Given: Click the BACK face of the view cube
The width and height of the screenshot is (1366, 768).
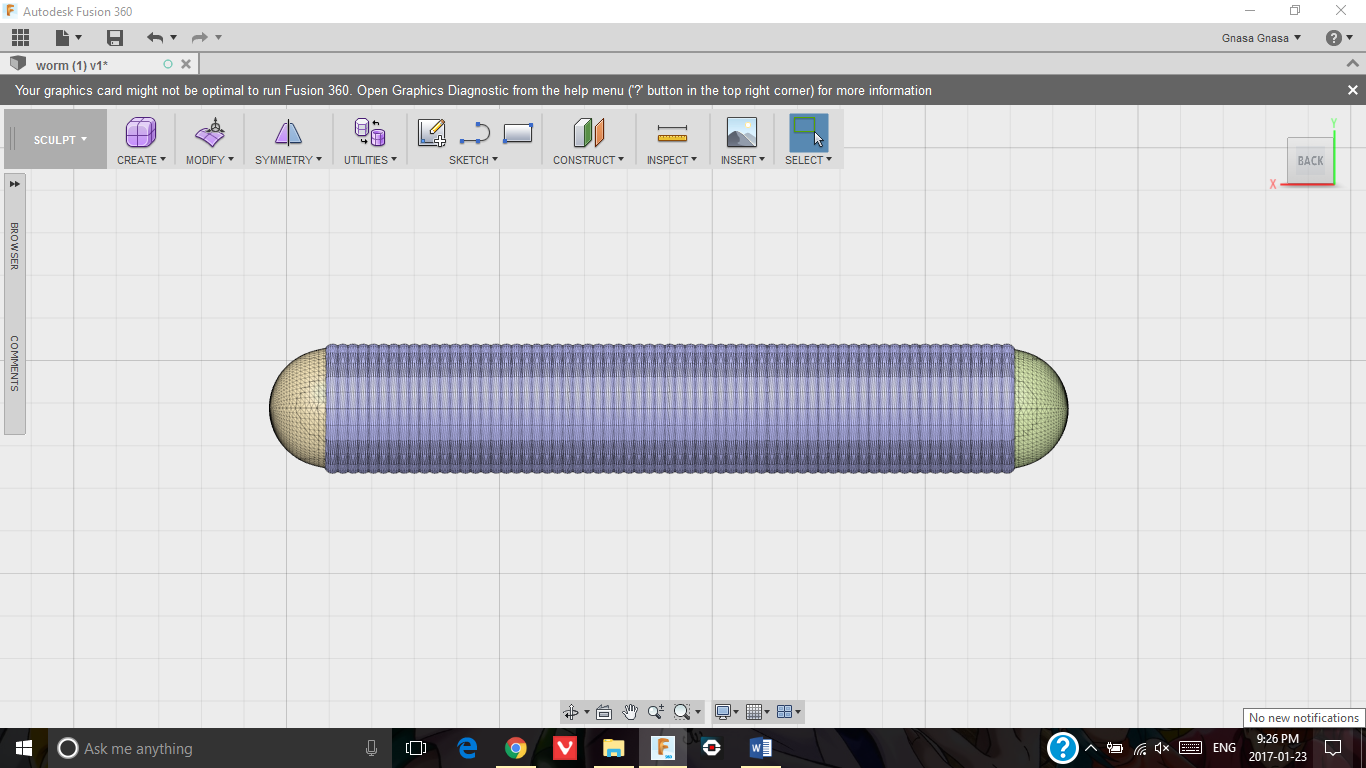Looking at the screenshot, I should [x=1310, y=160].
